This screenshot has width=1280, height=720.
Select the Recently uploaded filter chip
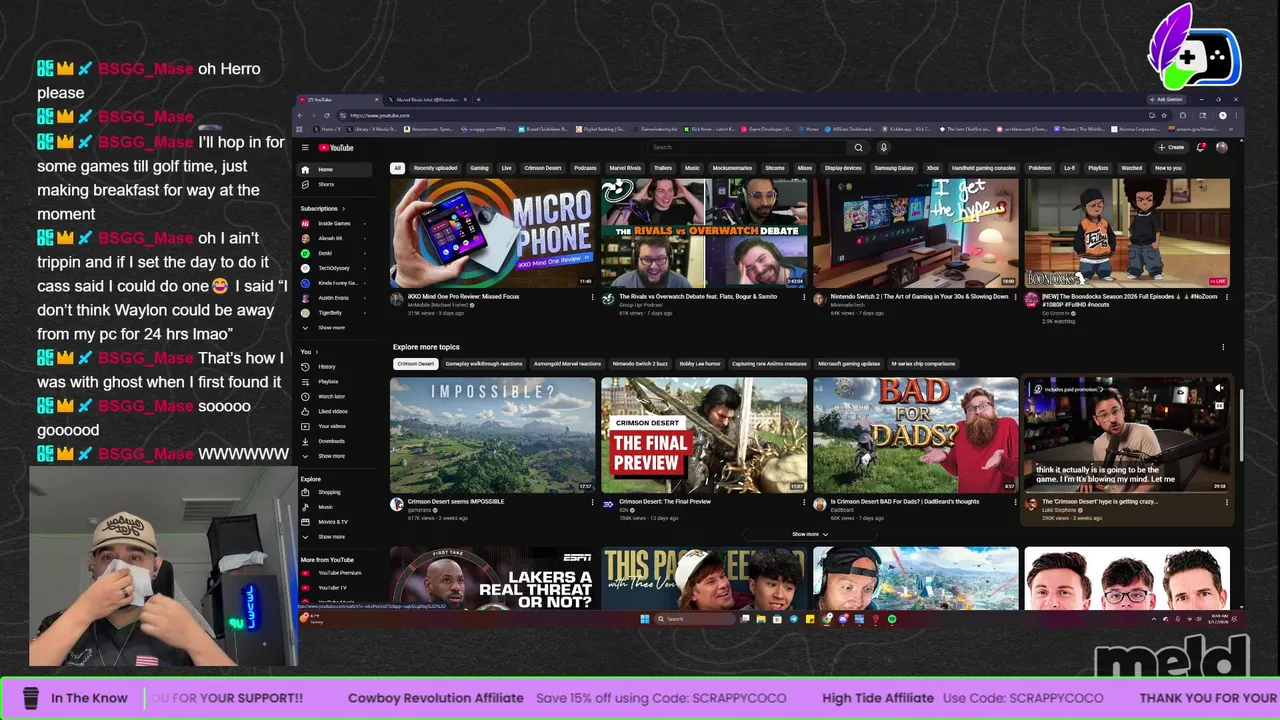(x=435, y=168)
